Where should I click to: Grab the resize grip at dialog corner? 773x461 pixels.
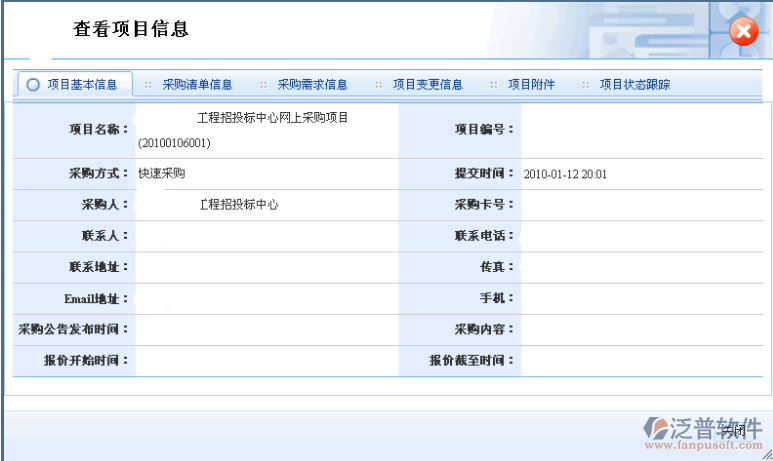[767, 455]
